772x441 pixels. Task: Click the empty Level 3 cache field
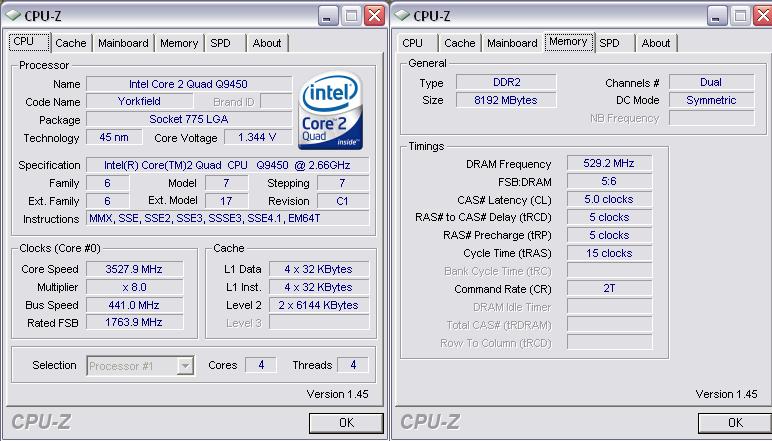tap(319, 322)
